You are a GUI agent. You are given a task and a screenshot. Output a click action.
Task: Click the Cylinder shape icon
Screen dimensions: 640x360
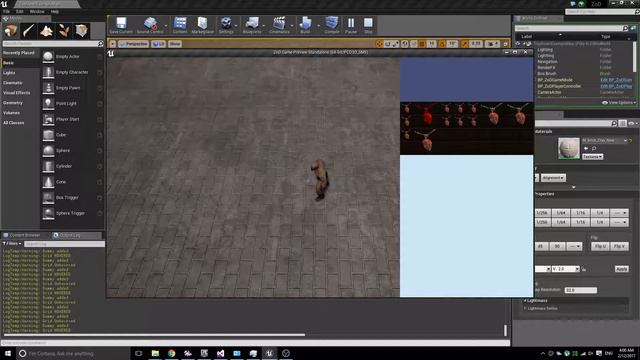pos(48,166)
